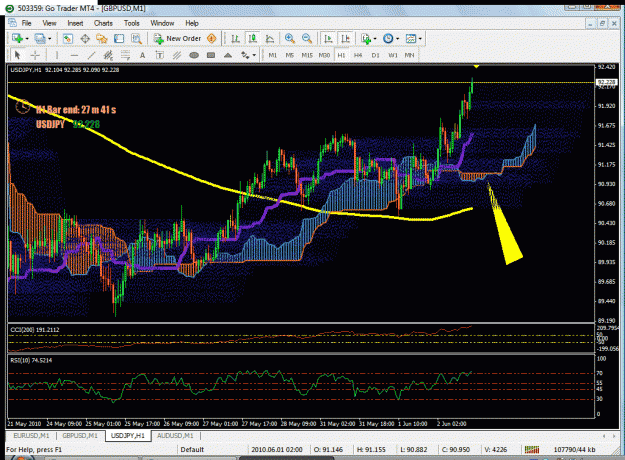This screenshot has height=460, width=625.
Task: Open the Strategy Tester icon
Action: pos(136,39)
